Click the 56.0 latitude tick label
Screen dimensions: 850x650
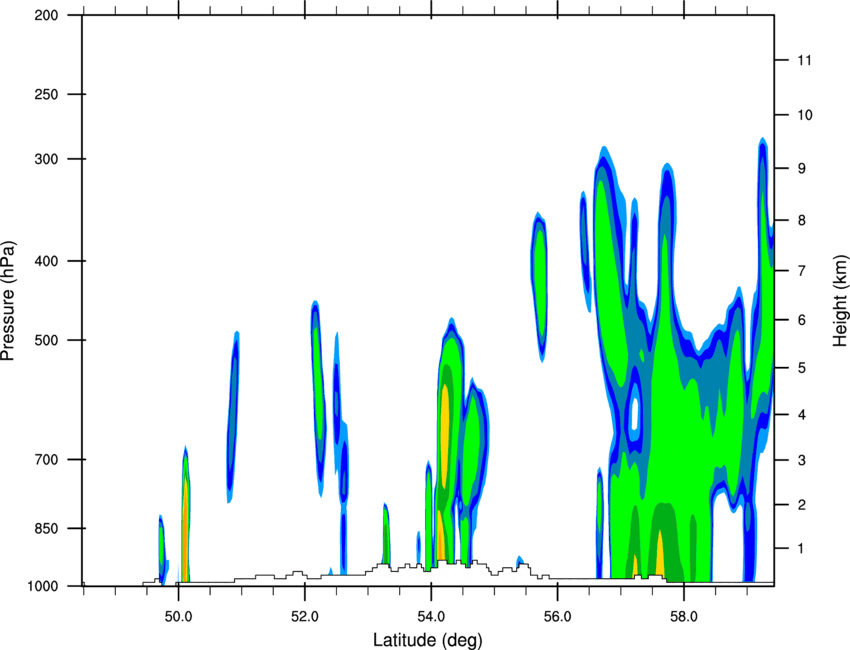tap(558, 617)
